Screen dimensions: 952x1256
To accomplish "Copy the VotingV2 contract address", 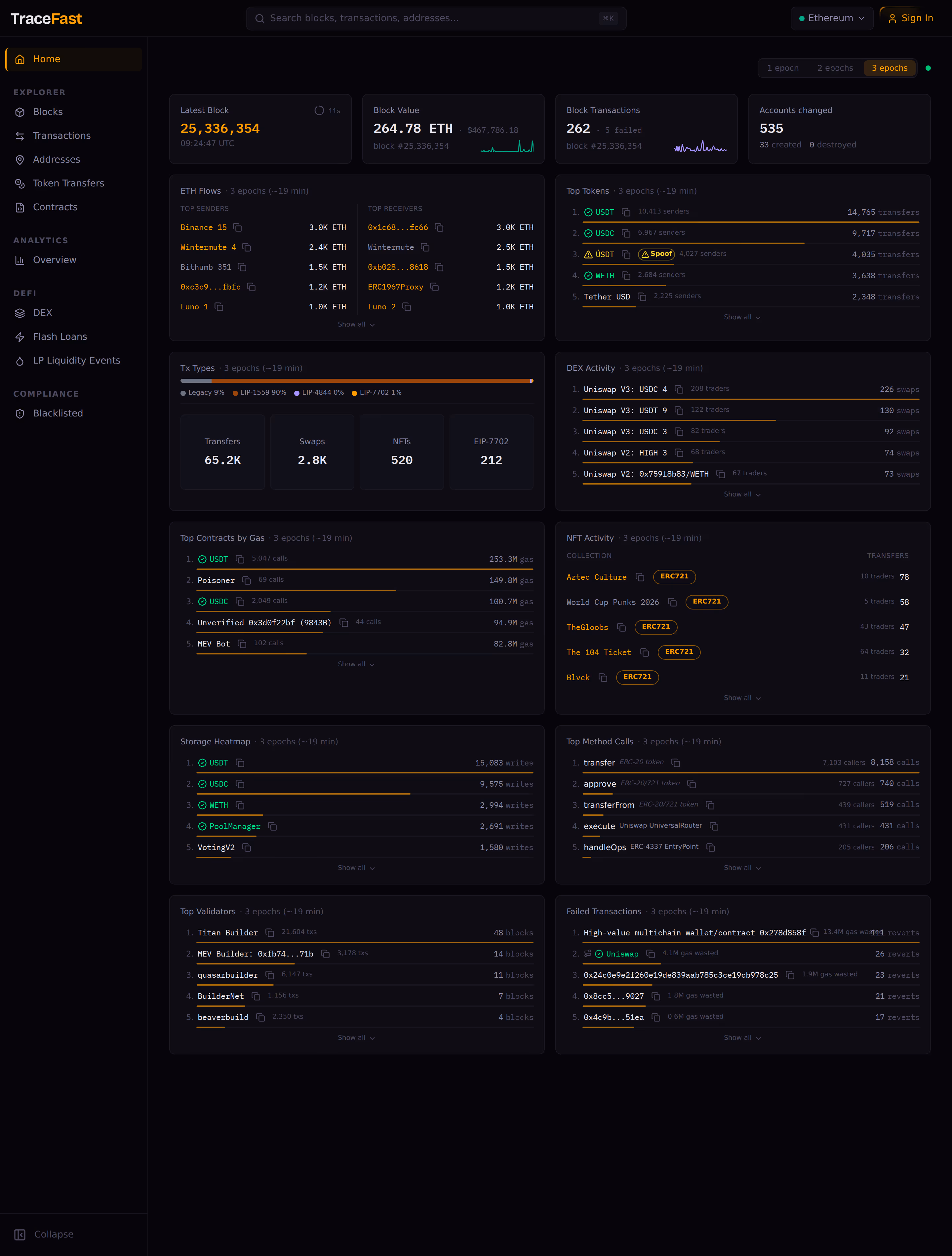I will (x=247, y=848).
